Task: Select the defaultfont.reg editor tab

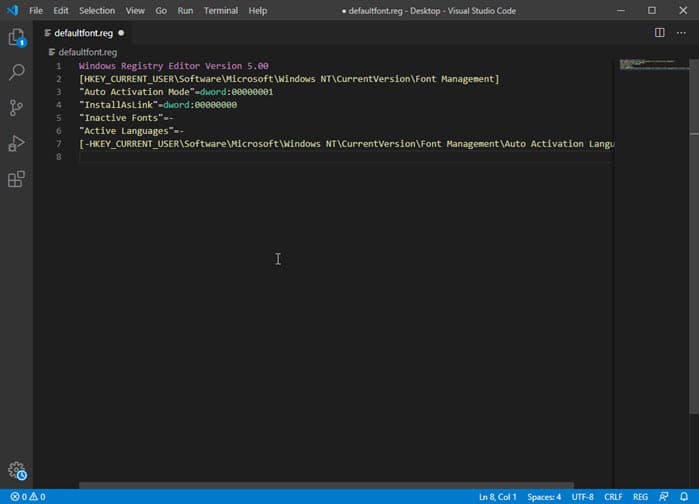Action: tap(83, 33)
